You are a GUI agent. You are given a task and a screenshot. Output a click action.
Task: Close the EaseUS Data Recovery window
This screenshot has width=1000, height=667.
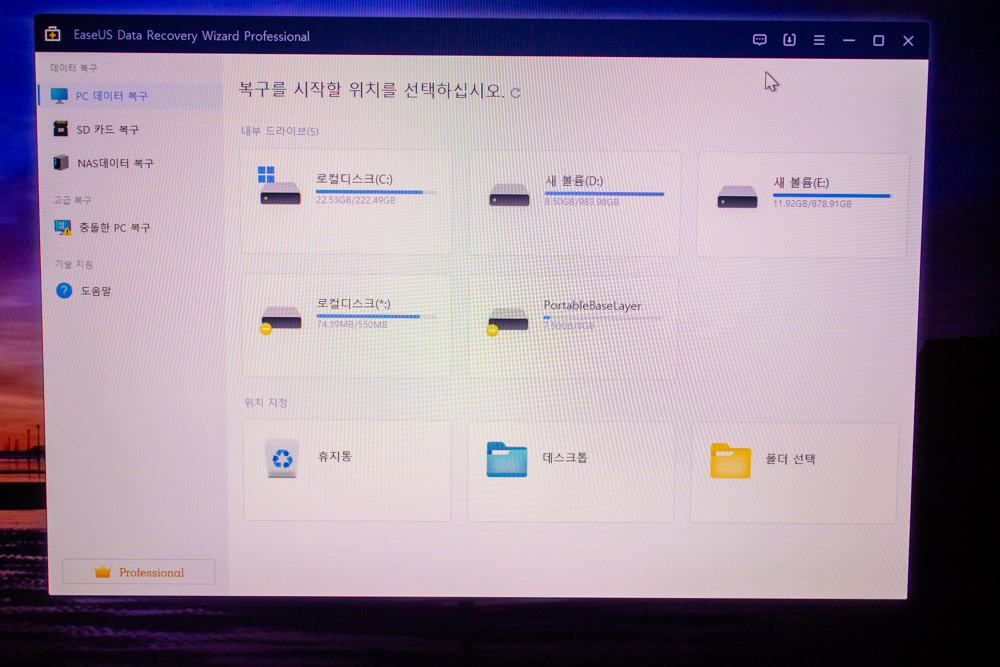(908, 41)
